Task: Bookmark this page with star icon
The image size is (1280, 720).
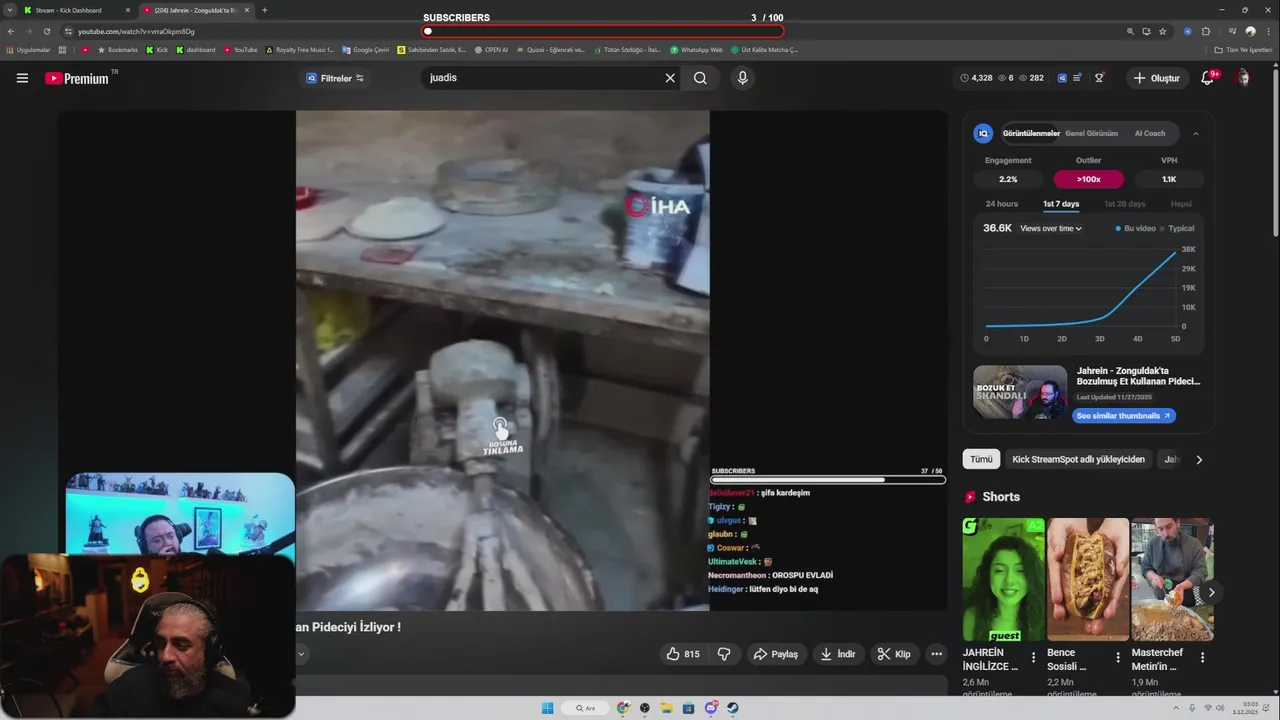Action: 1162,31
